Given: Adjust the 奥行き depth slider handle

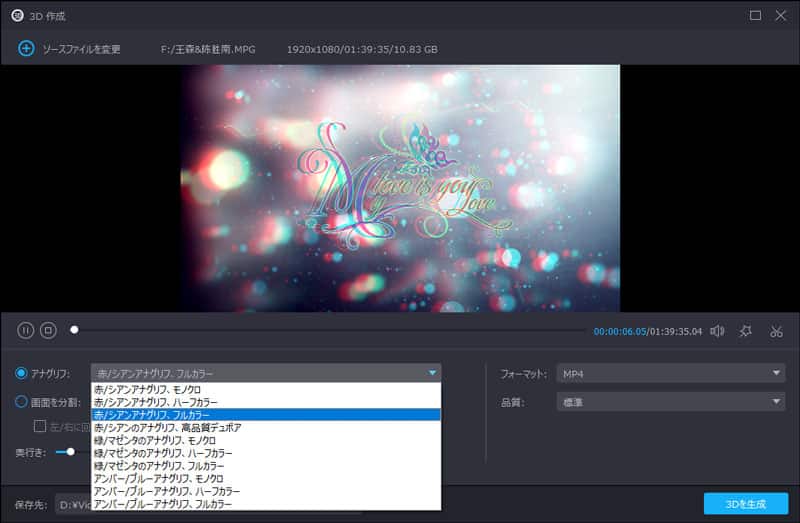Looking at the screenshot, I should click(x=70, y=452).
